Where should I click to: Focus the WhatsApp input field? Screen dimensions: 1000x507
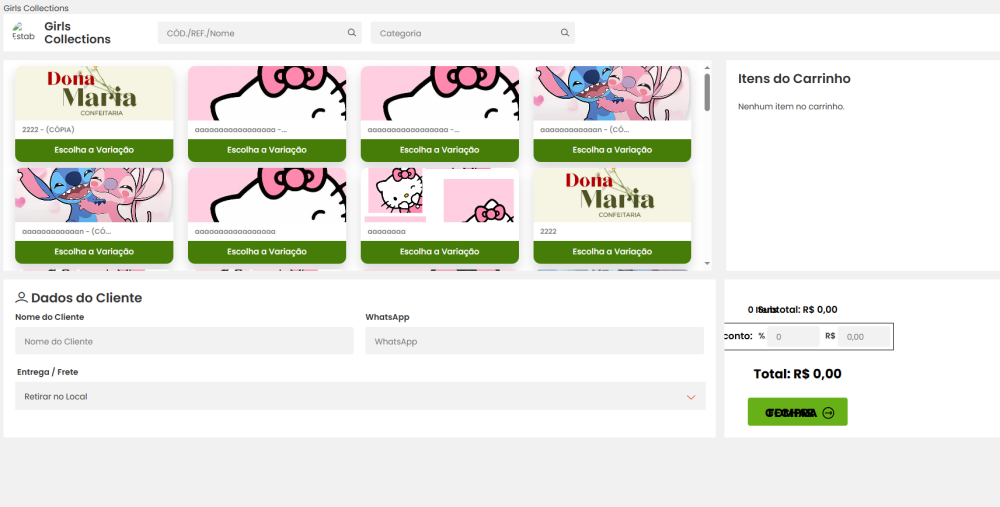tap(534, 341)
